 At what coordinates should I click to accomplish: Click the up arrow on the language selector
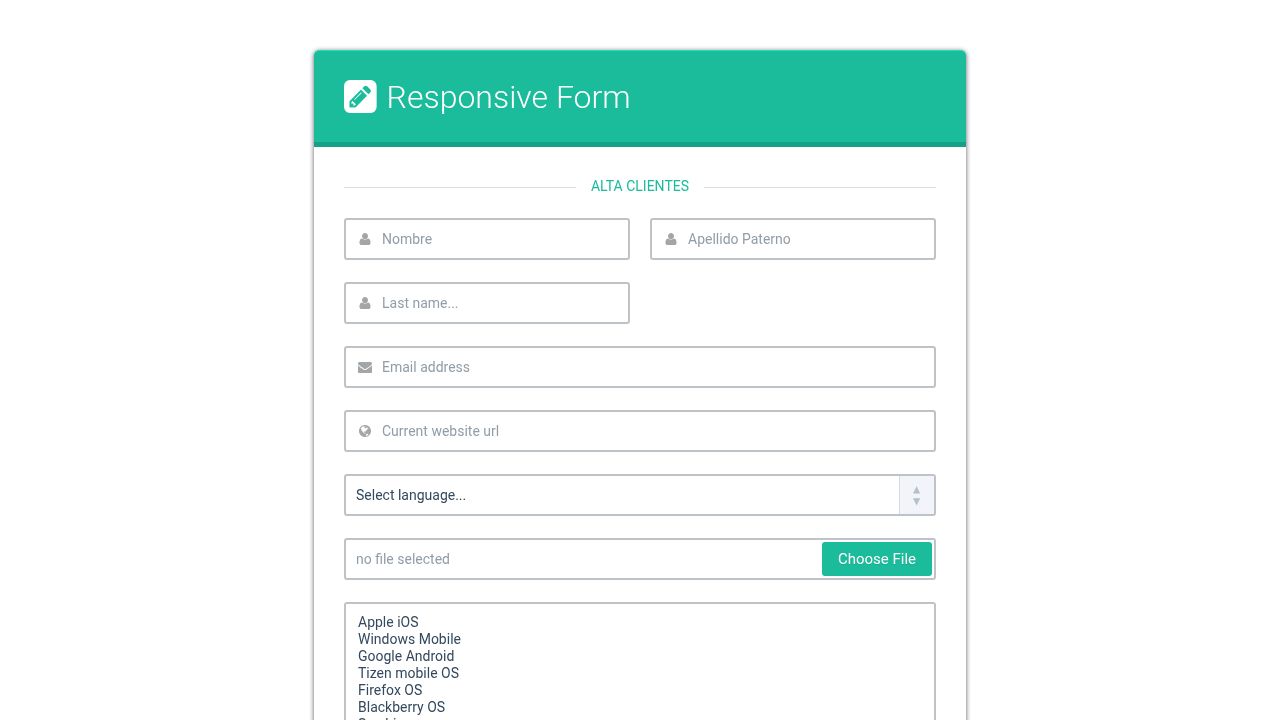(916, 489)
